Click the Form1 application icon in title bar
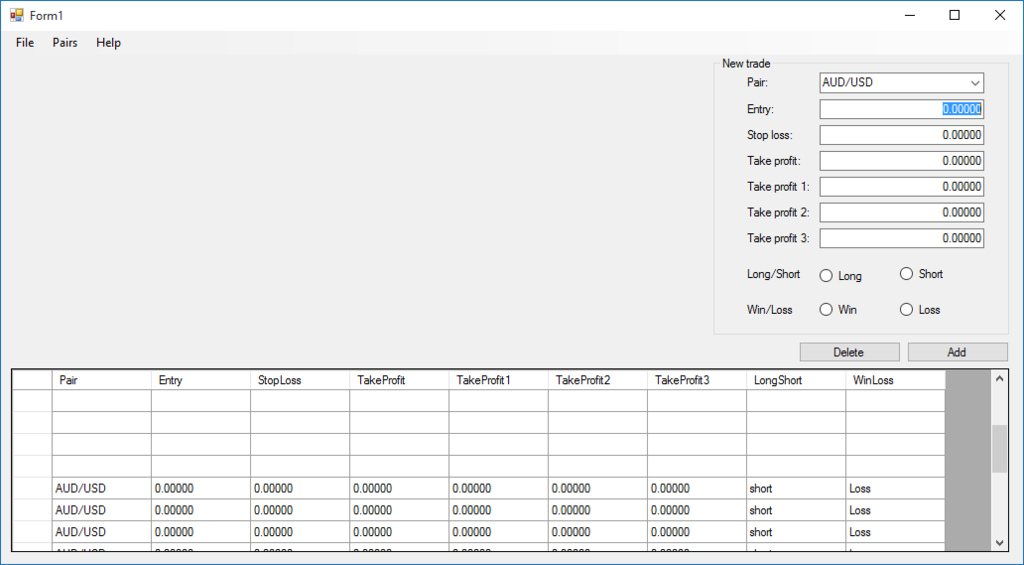 point(16,15)
